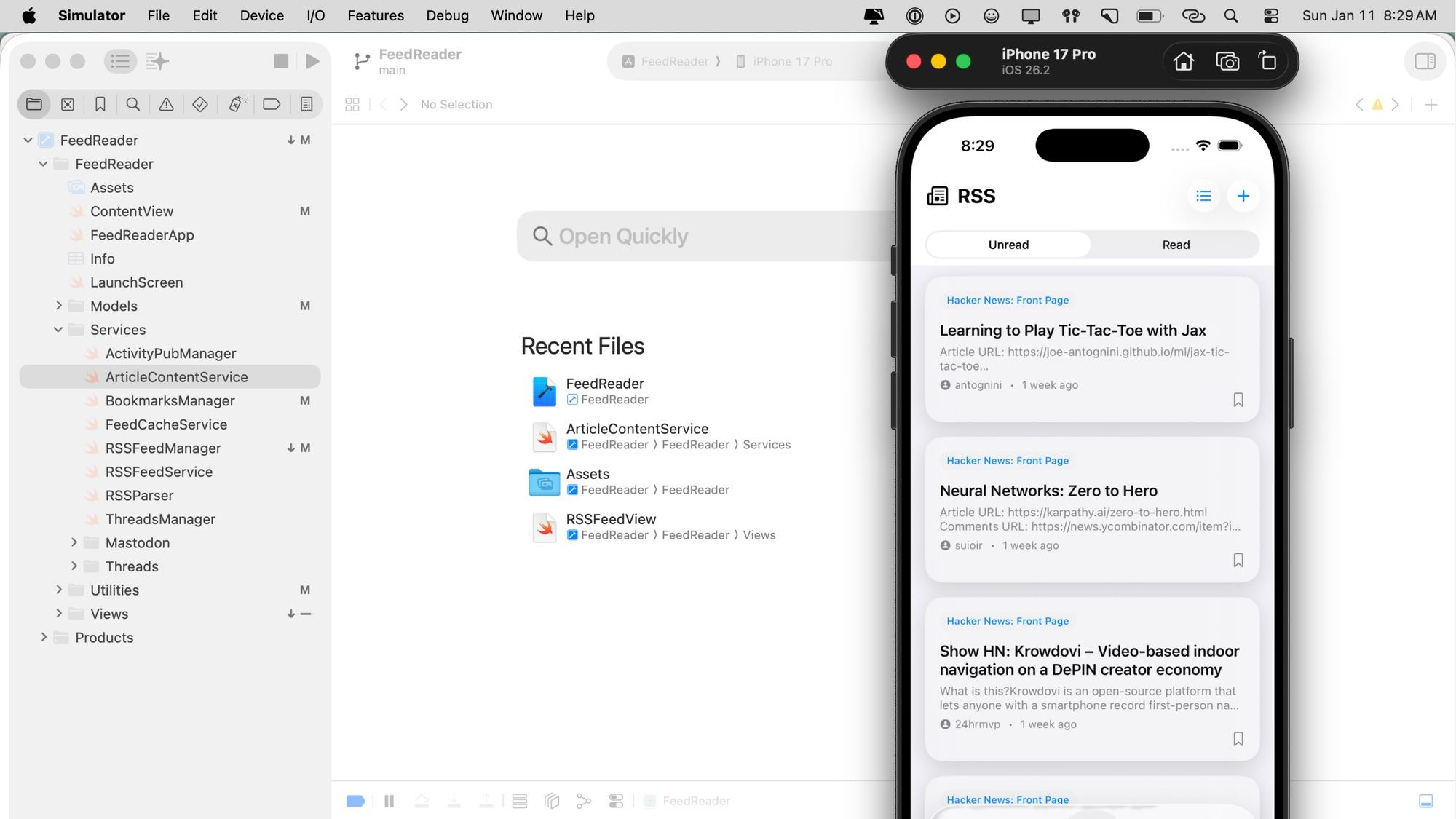Click the Simulator Home button icon
The width and height of the screenshot is (1456, 819).
pos(1183,61)
